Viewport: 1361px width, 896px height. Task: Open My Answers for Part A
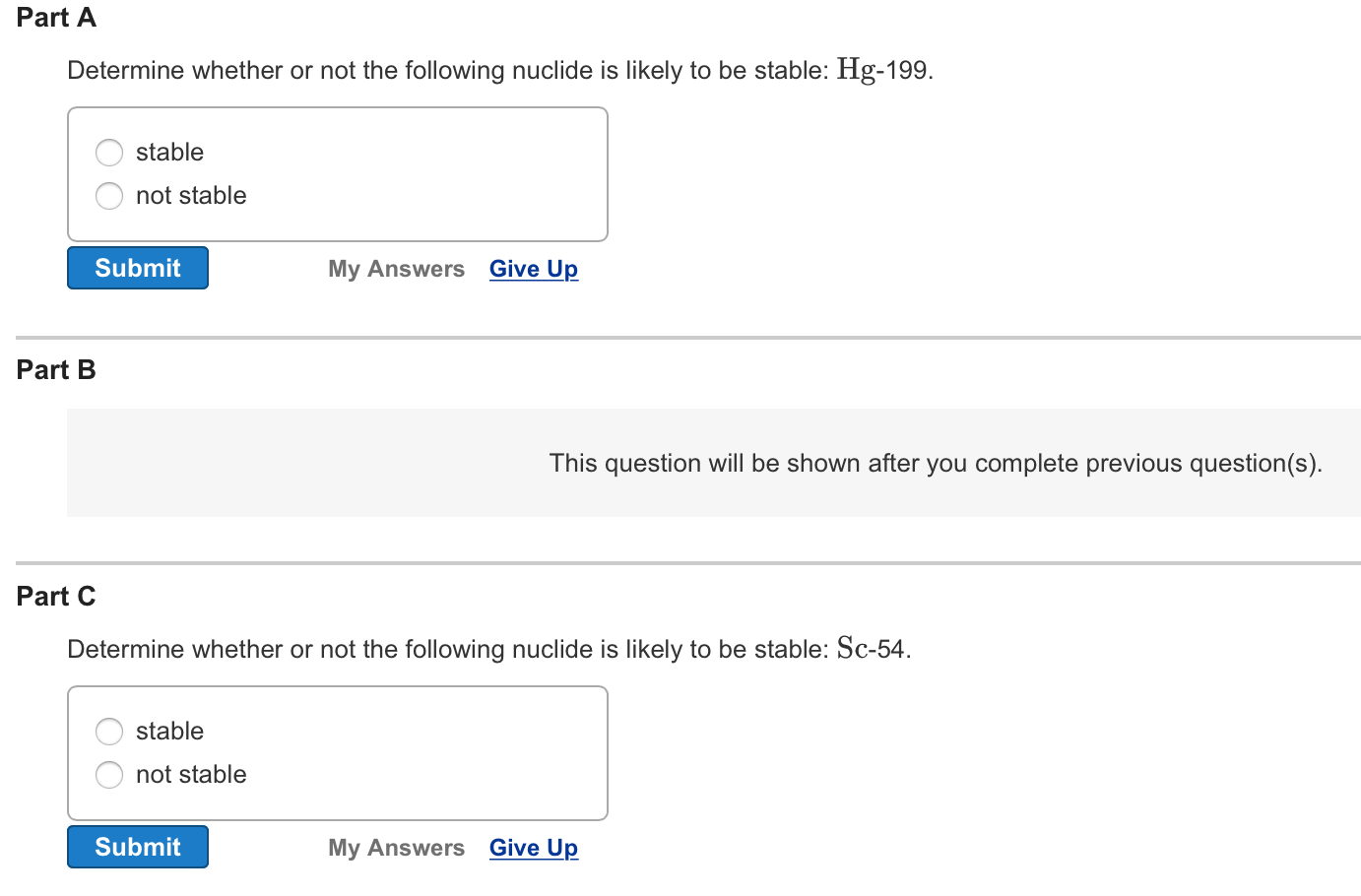[x=396, y=268]
